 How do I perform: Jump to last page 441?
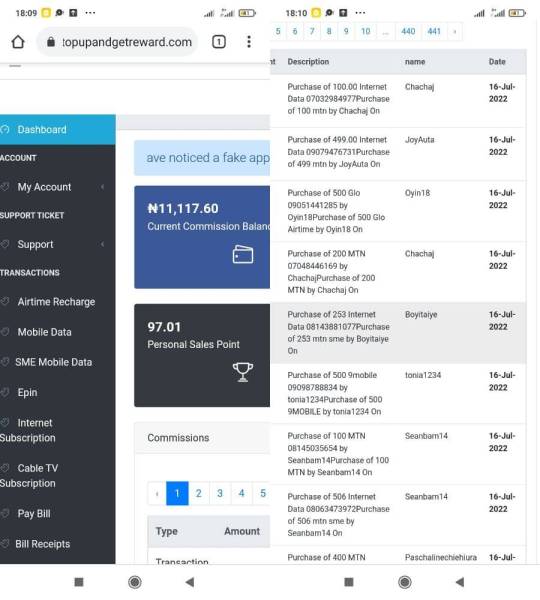(434, 31)
